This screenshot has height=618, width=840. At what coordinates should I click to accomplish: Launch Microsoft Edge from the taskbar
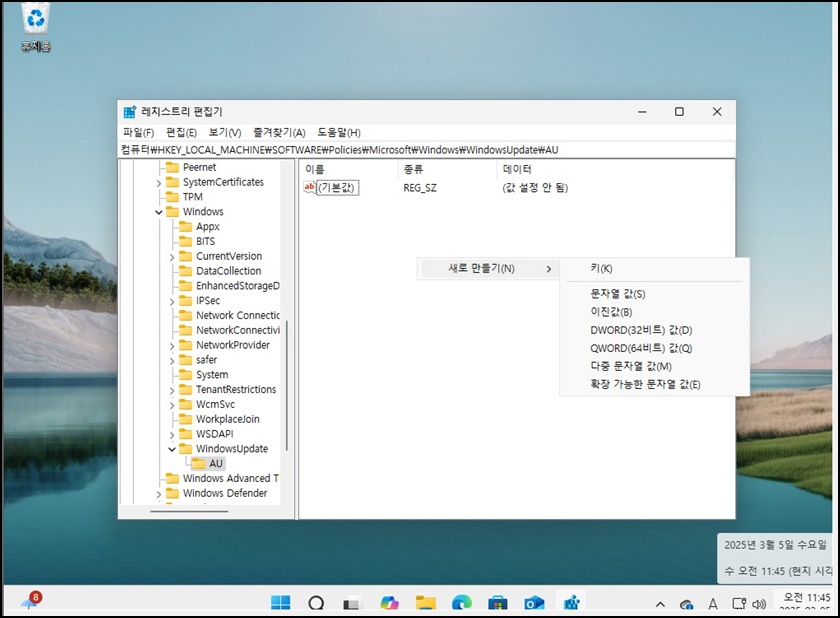coord(461,603)
